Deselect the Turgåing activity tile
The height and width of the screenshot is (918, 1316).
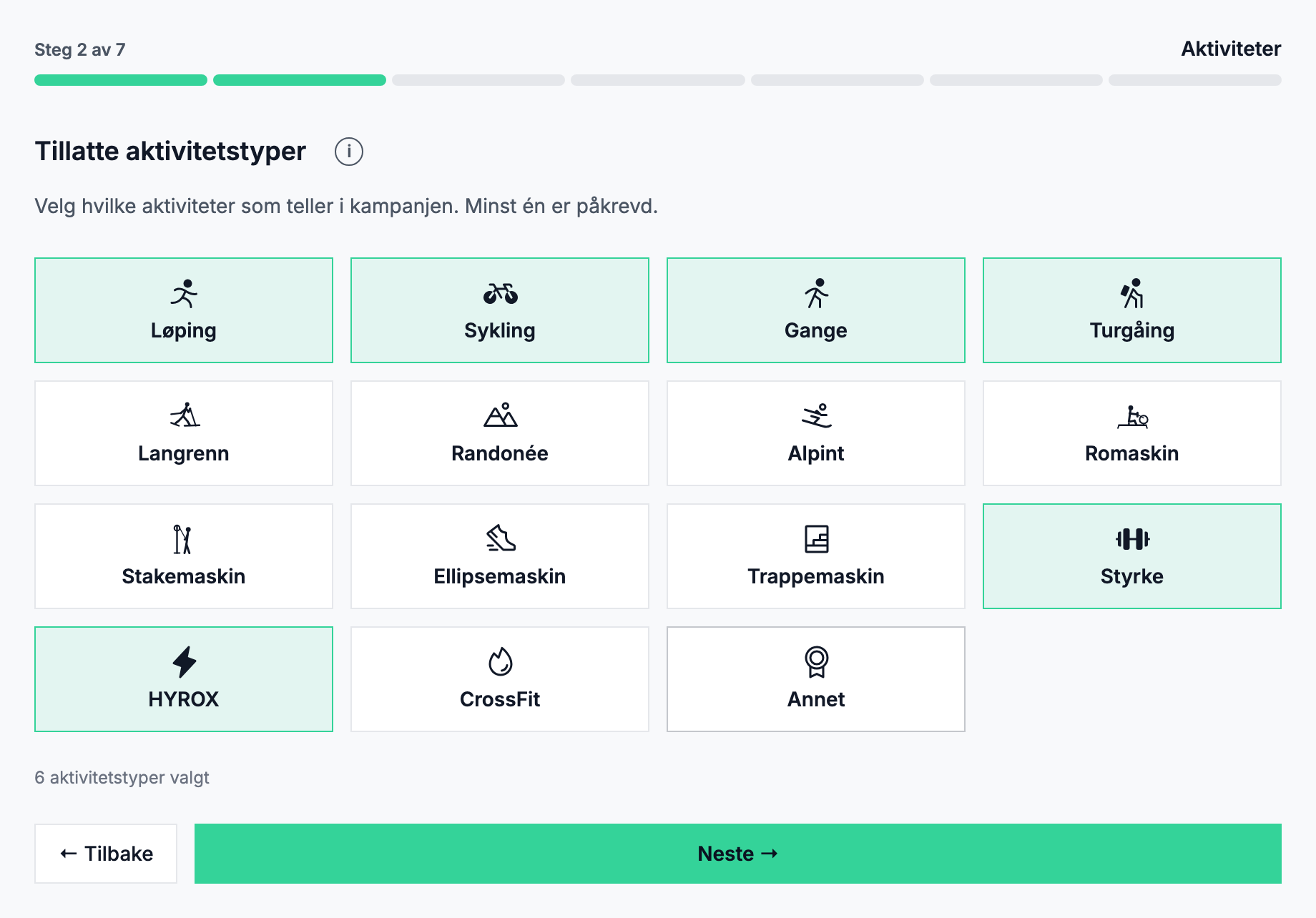(1132, 310)
